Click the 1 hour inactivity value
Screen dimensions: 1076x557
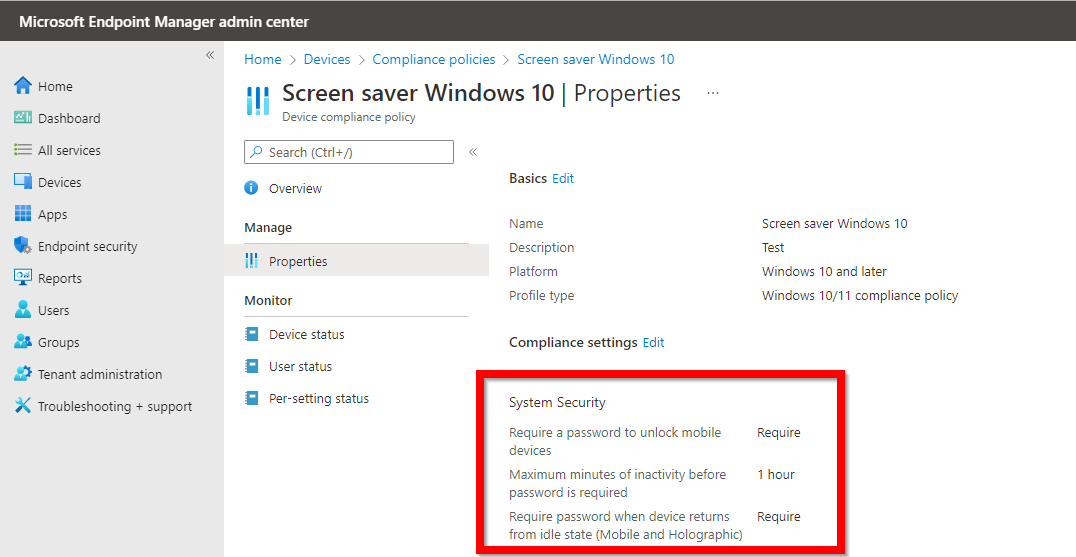776,474
